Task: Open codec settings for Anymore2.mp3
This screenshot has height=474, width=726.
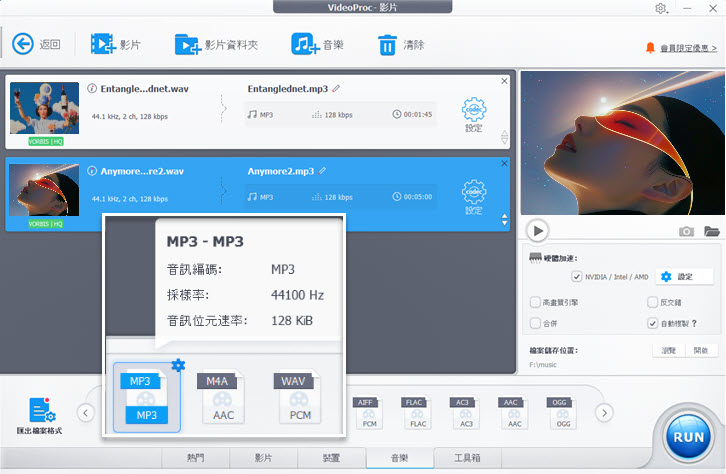Action: 474,197
